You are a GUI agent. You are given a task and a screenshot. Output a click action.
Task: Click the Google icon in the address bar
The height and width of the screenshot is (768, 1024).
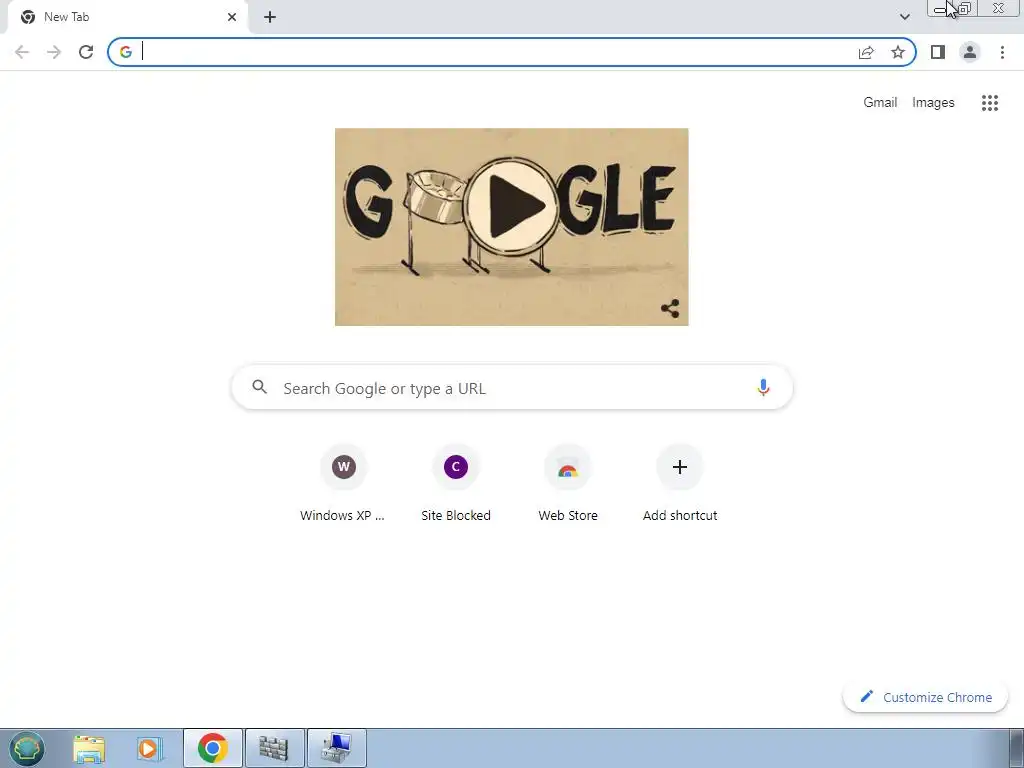(126, 52)
